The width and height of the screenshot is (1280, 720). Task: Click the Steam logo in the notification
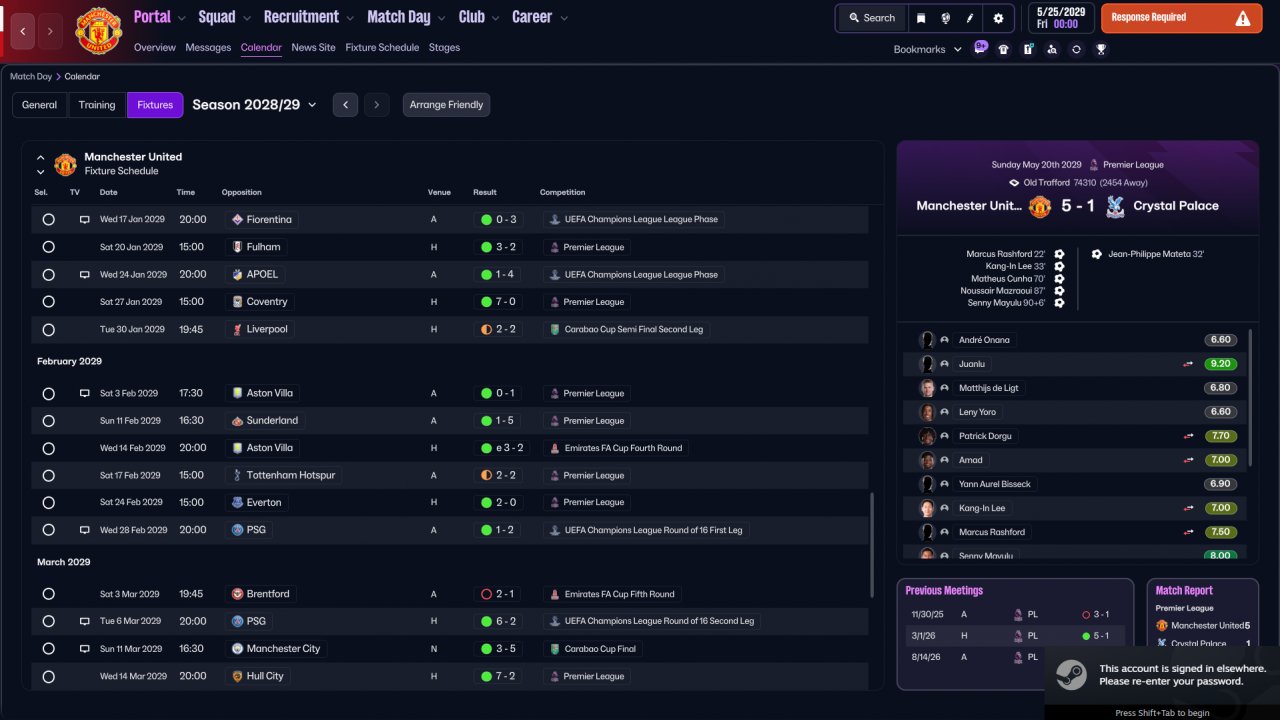pyautogui.click(x=1071, y=676)
